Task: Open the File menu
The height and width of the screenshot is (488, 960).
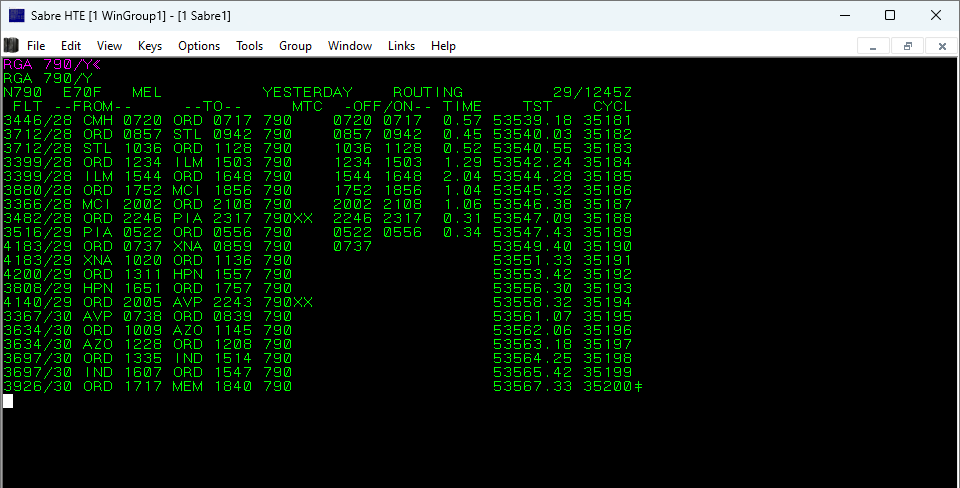Action: pyautogui.click(x=36, y=46)
